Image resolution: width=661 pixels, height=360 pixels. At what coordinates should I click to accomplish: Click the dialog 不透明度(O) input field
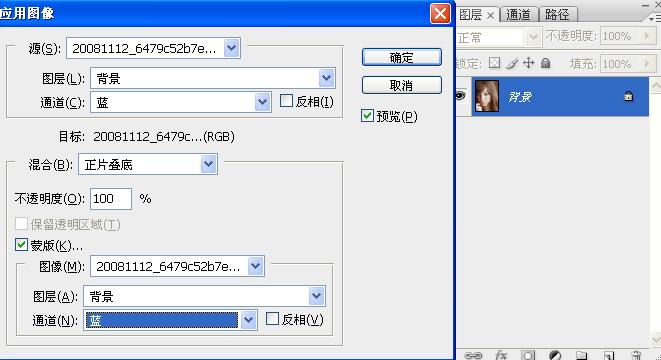111,199
